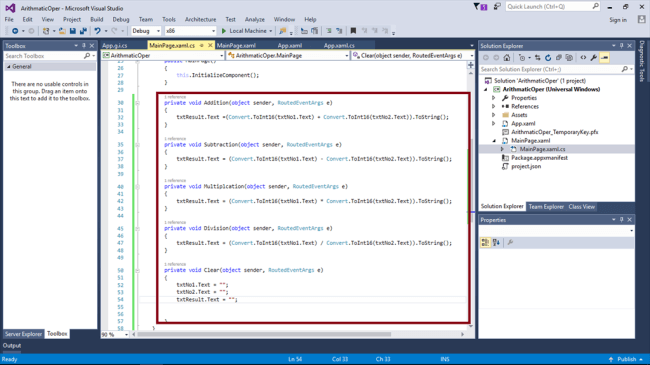Click Pending Changes Filter icon in Solution Explorer

[x=522, y=58]
